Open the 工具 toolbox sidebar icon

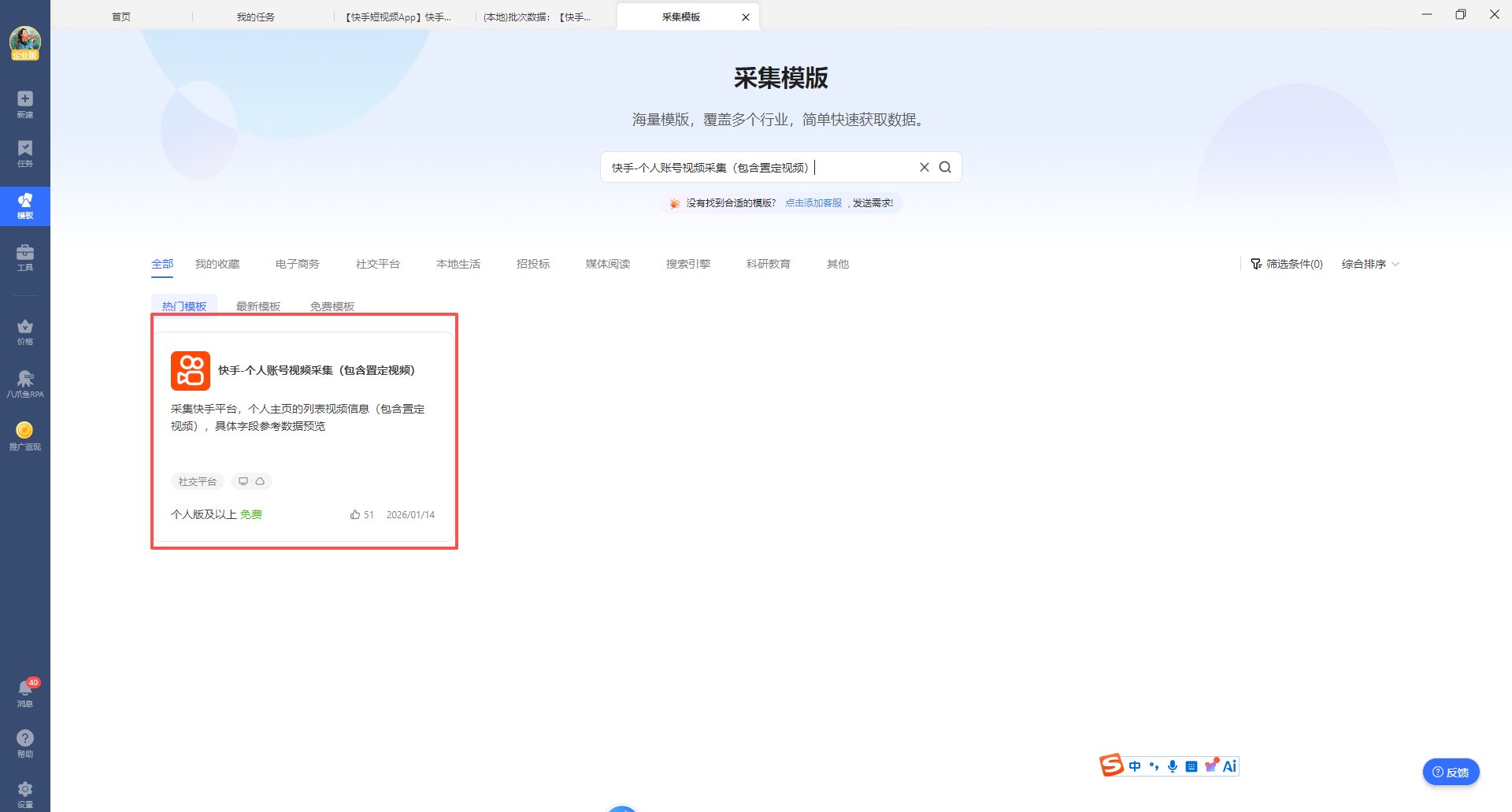pyautogui.click(x=25, y=258)
